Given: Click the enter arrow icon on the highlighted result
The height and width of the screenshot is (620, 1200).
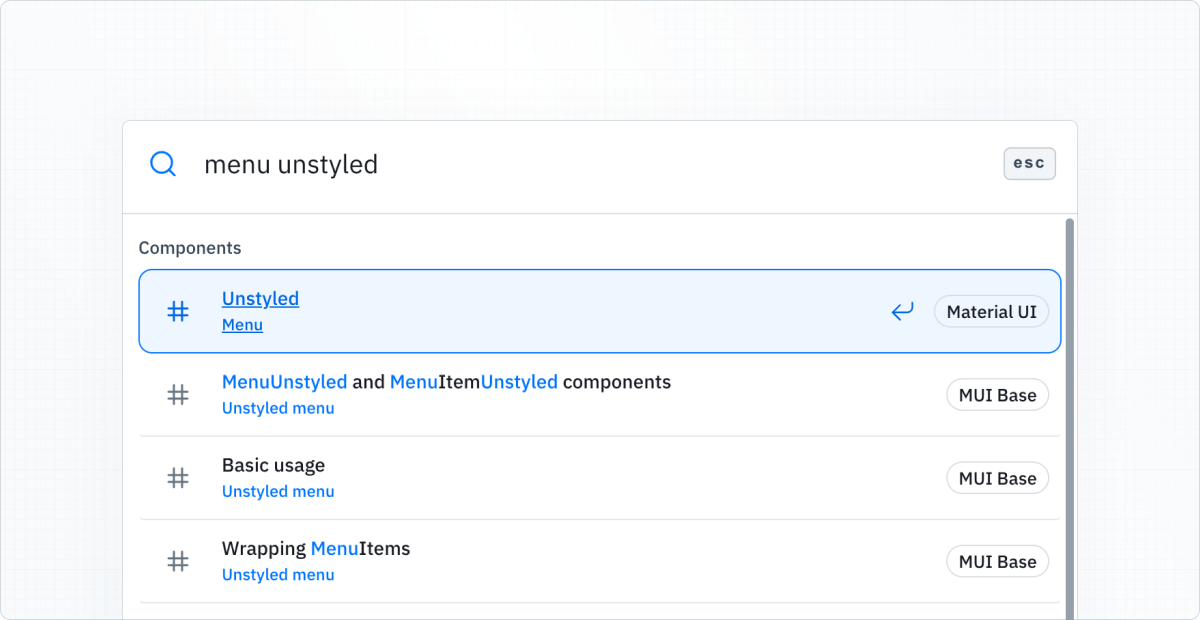Looking at the screenshot, I should (902, 311).
